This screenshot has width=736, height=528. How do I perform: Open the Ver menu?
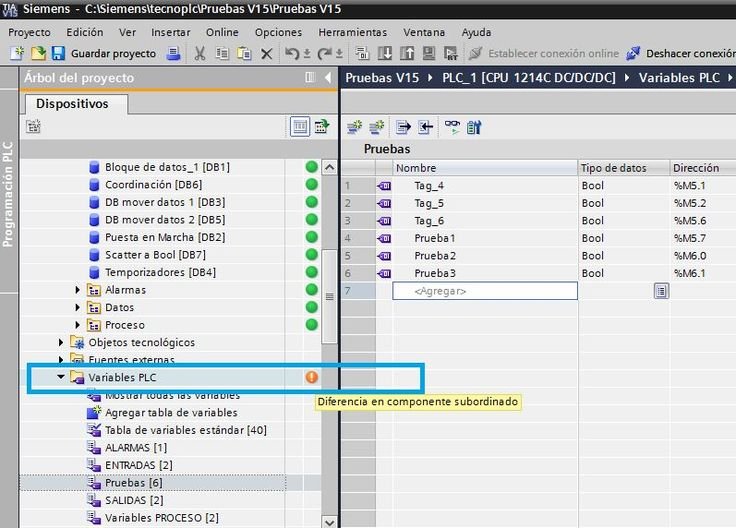127,32
